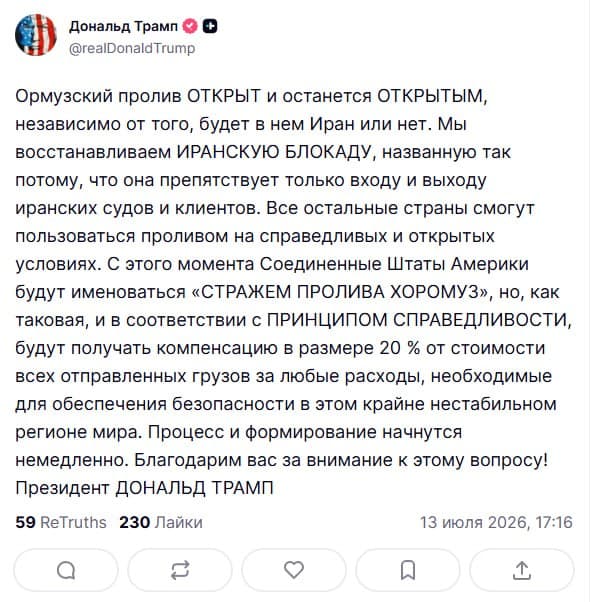Click the words ПРИНЦИПОМ СПРАВЕДЛИВОСТИ in the text
Screen dimensions: 590x602
click(416, 321)
